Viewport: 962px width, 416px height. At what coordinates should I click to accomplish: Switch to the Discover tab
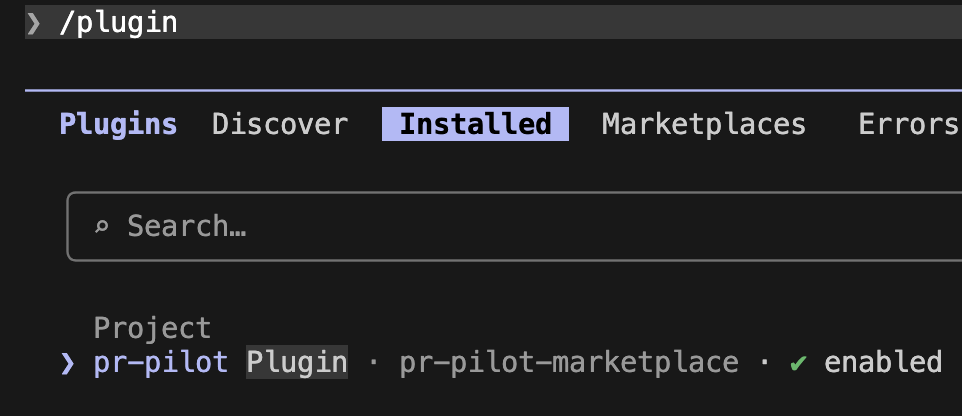[x=280, y=124]
